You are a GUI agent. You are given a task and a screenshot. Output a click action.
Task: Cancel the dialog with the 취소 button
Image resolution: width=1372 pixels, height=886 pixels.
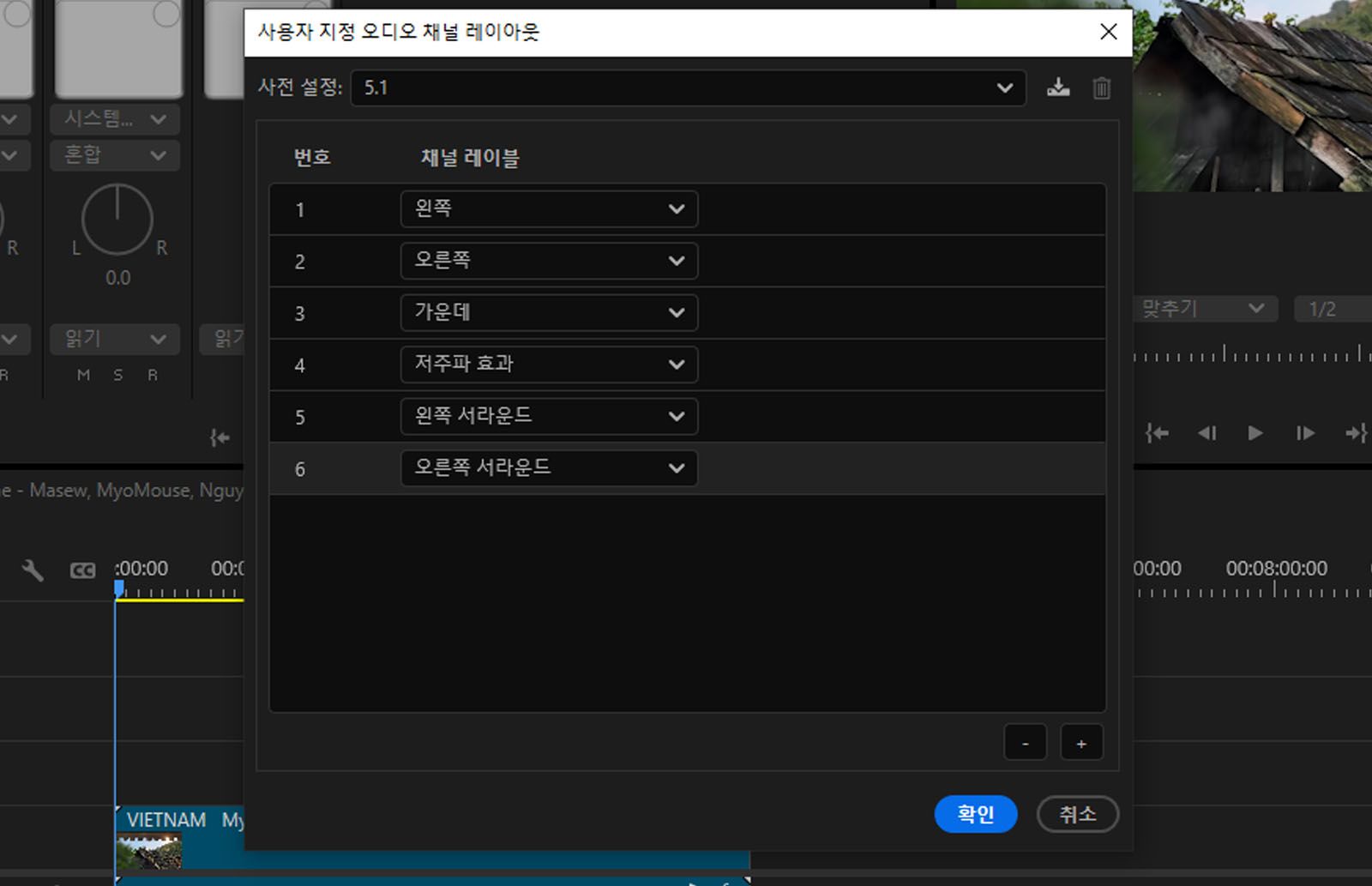tap(1077, 814)
